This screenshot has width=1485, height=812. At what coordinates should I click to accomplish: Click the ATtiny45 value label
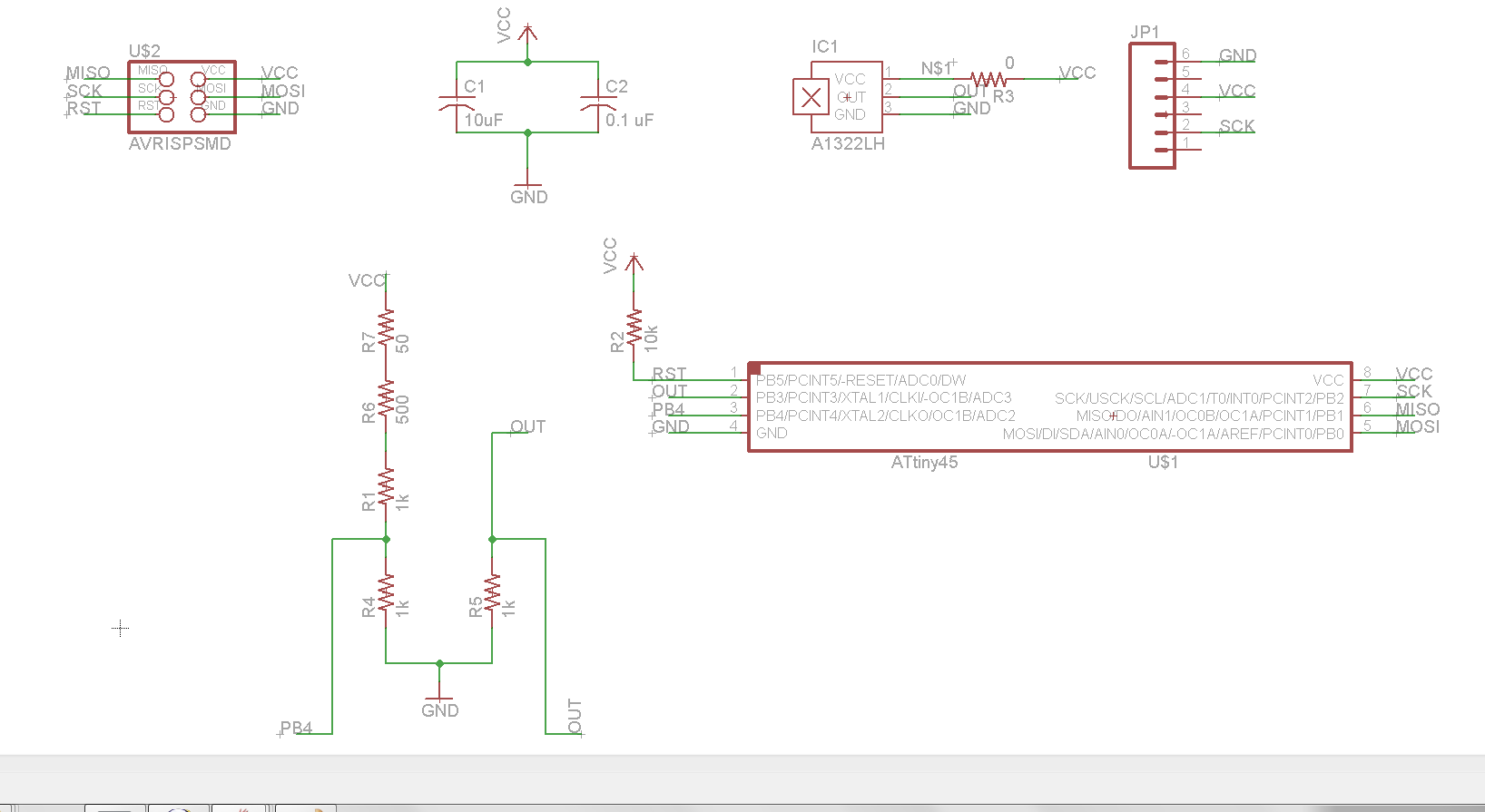tap(924, 462)
